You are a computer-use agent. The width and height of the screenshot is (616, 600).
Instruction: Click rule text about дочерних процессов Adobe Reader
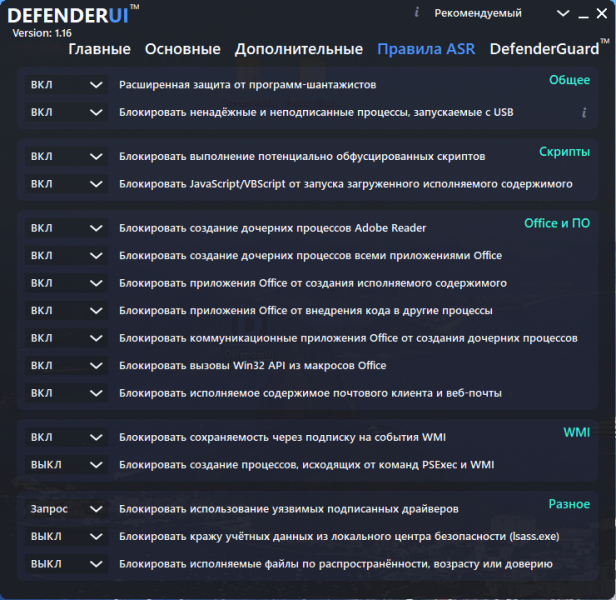272,228
